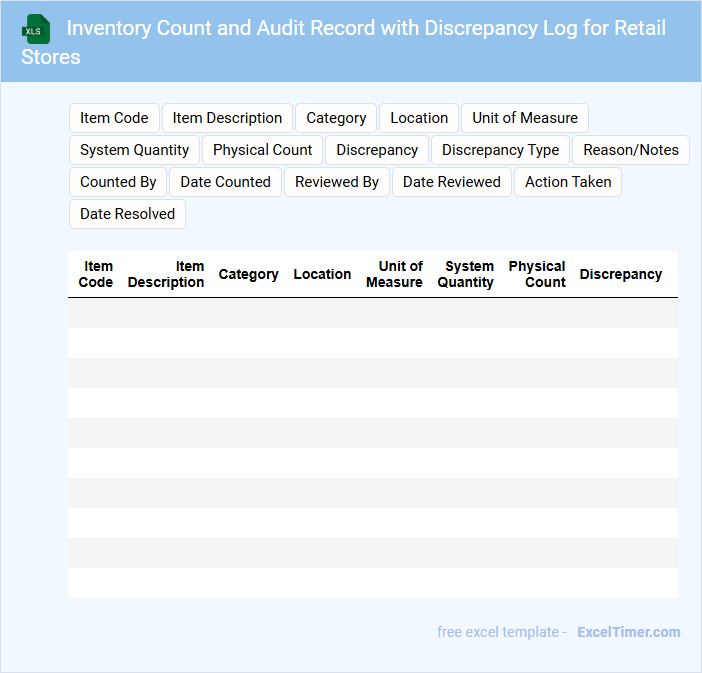
Task: Choose the Counted By tag
Action: click(x=118, y=182)
